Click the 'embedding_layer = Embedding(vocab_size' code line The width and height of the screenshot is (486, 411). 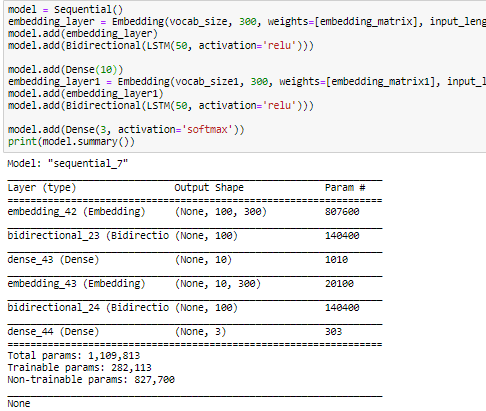[x=247, y=22]
